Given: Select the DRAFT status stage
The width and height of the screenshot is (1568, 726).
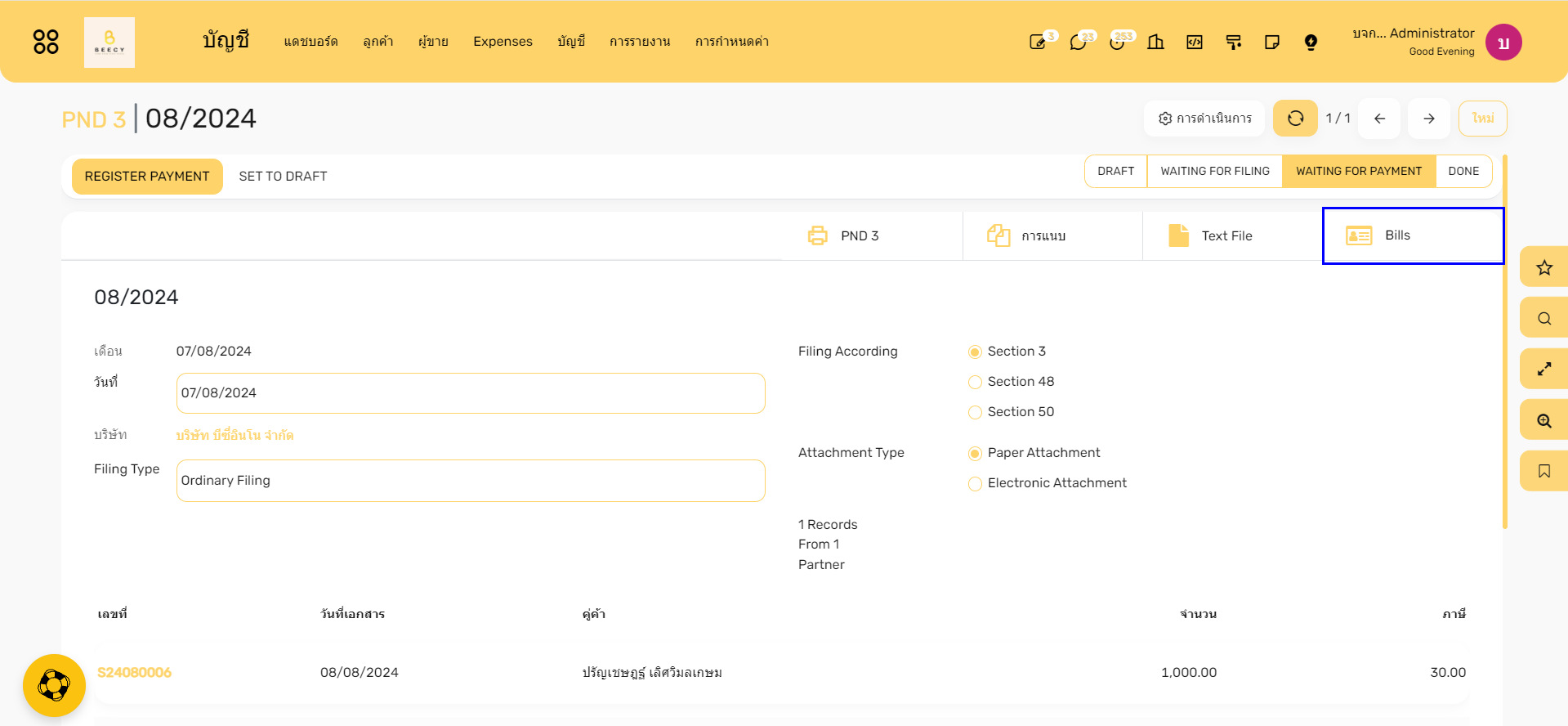Looking at the screenshot, I should click(1116, 172).
